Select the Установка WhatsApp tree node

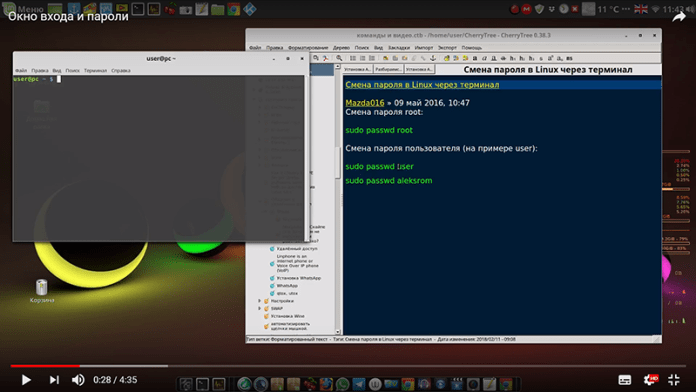point(298,278)
